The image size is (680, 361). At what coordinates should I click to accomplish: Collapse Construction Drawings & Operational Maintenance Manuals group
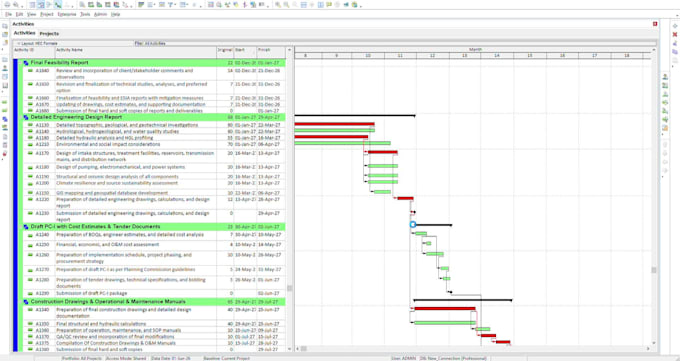tap(21, 302)
